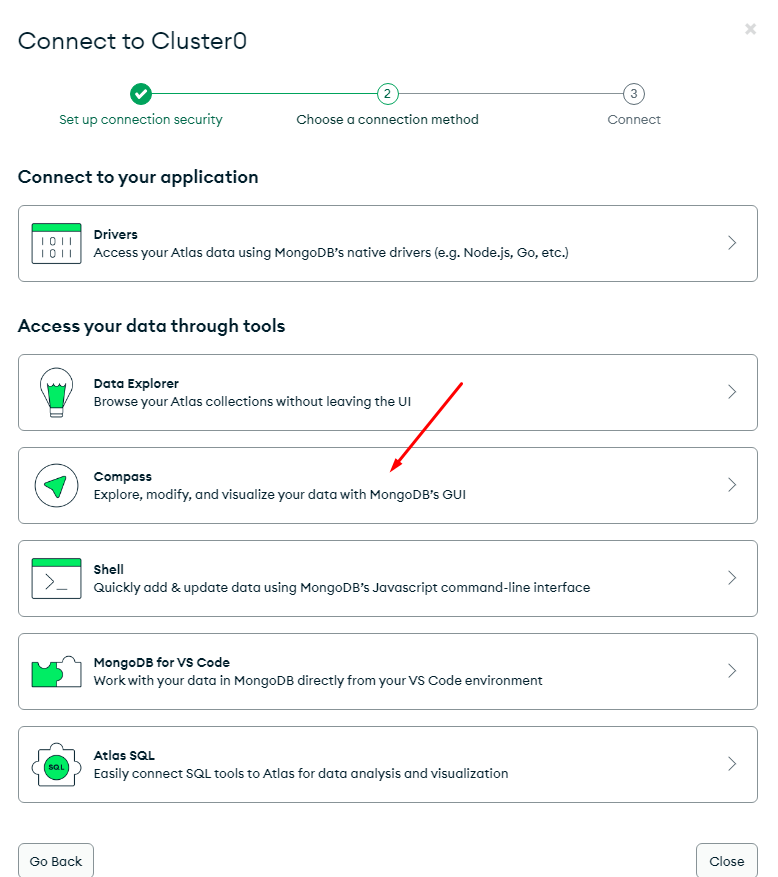Select the Data Explorer title text
This screenshot has width=778, height=877.
click(136, 384)
